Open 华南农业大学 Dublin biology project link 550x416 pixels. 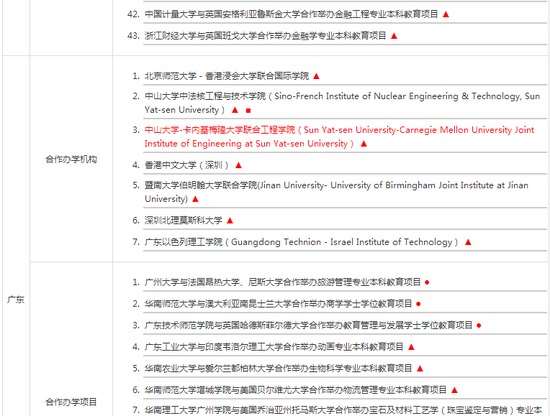[278, 368]
